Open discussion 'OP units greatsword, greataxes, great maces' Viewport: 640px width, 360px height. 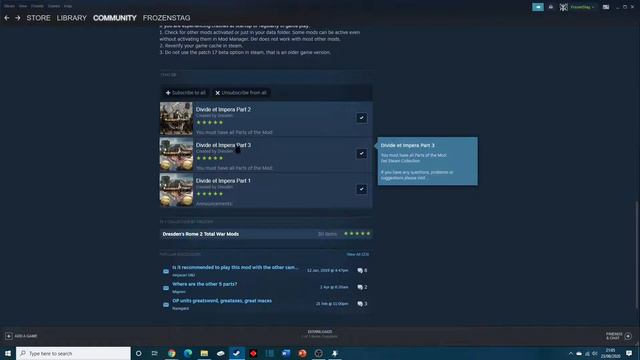(222, 301)
